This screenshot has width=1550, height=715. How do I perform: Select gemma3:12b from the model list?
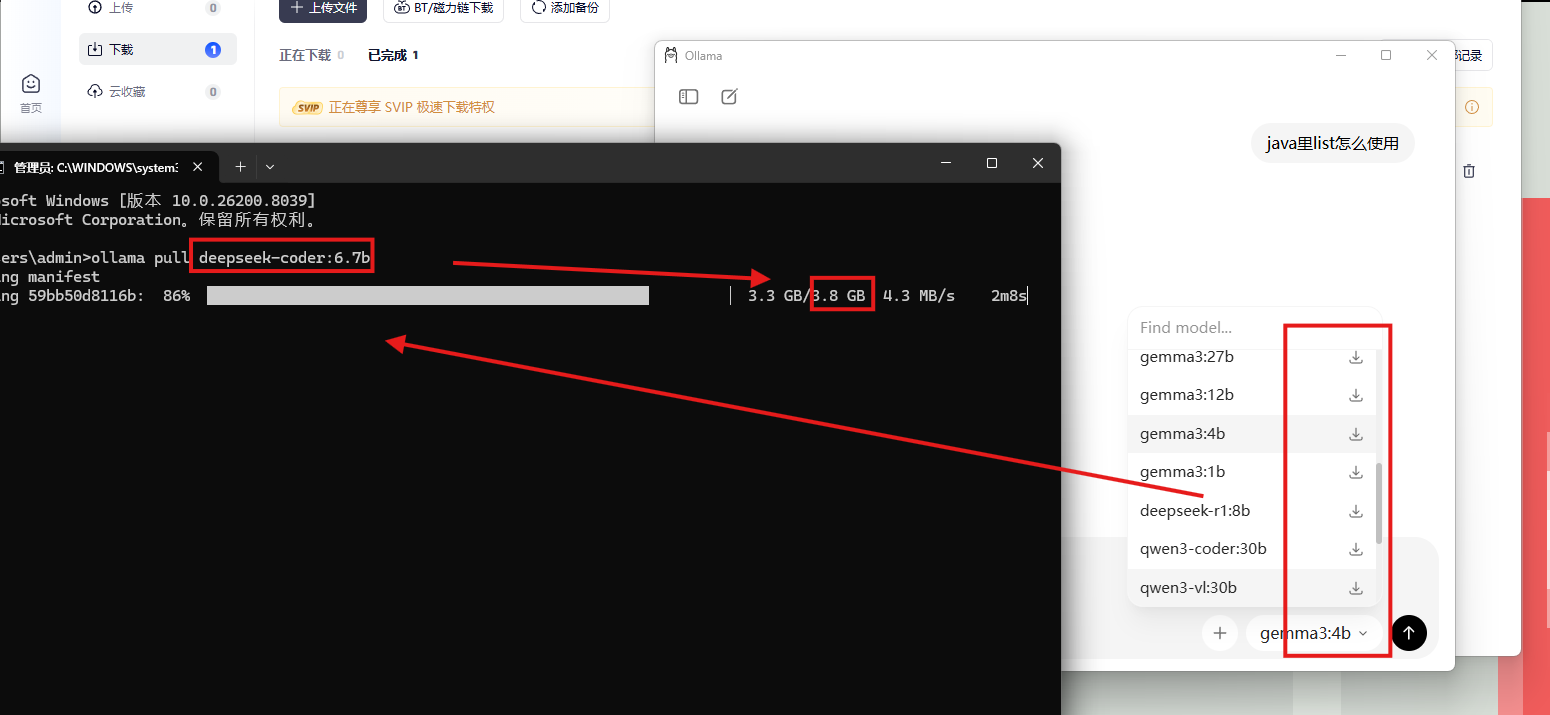[1186, 395]
